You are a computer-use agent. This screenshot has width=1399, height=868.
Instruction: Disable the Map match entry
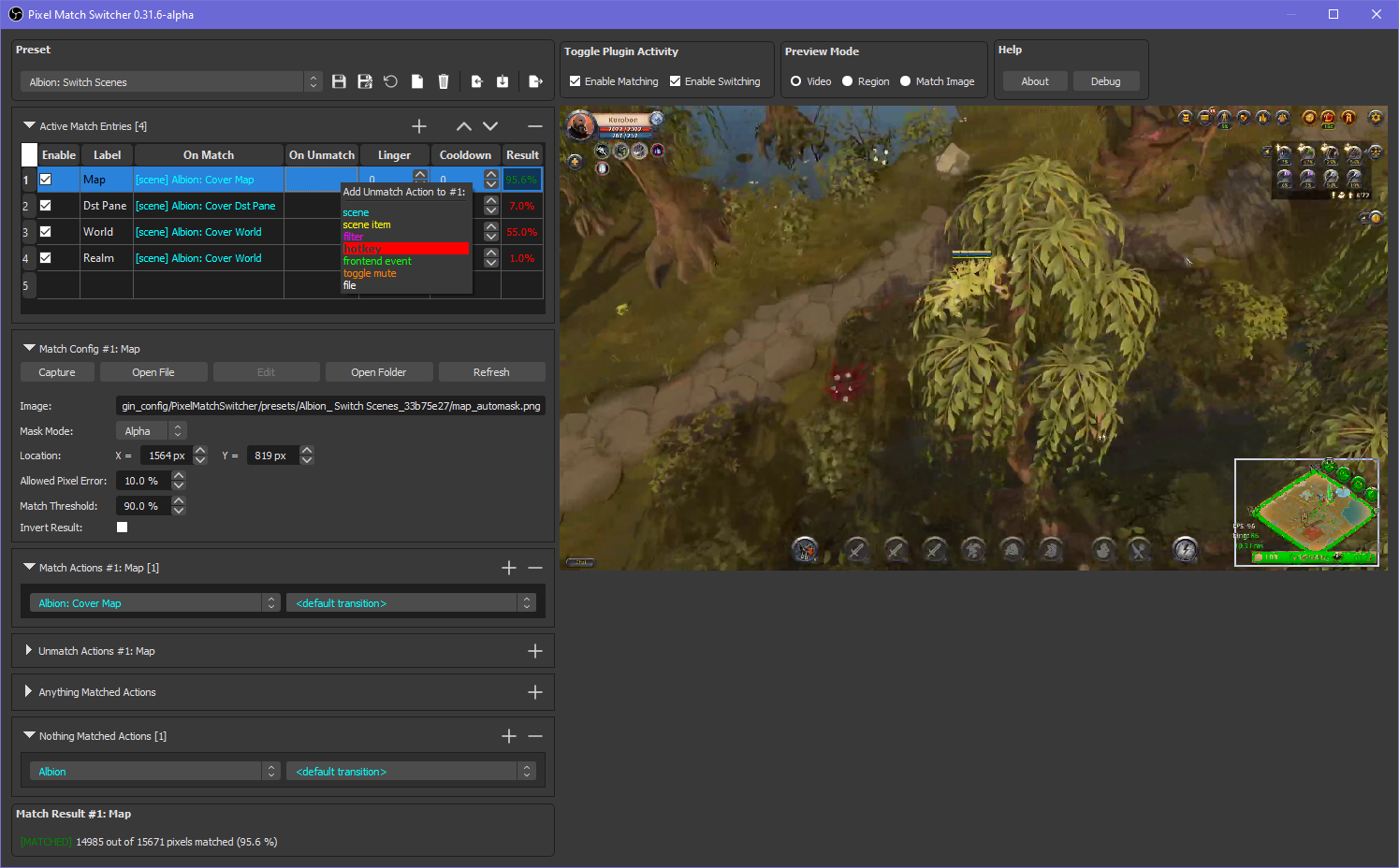pos(46,180)
